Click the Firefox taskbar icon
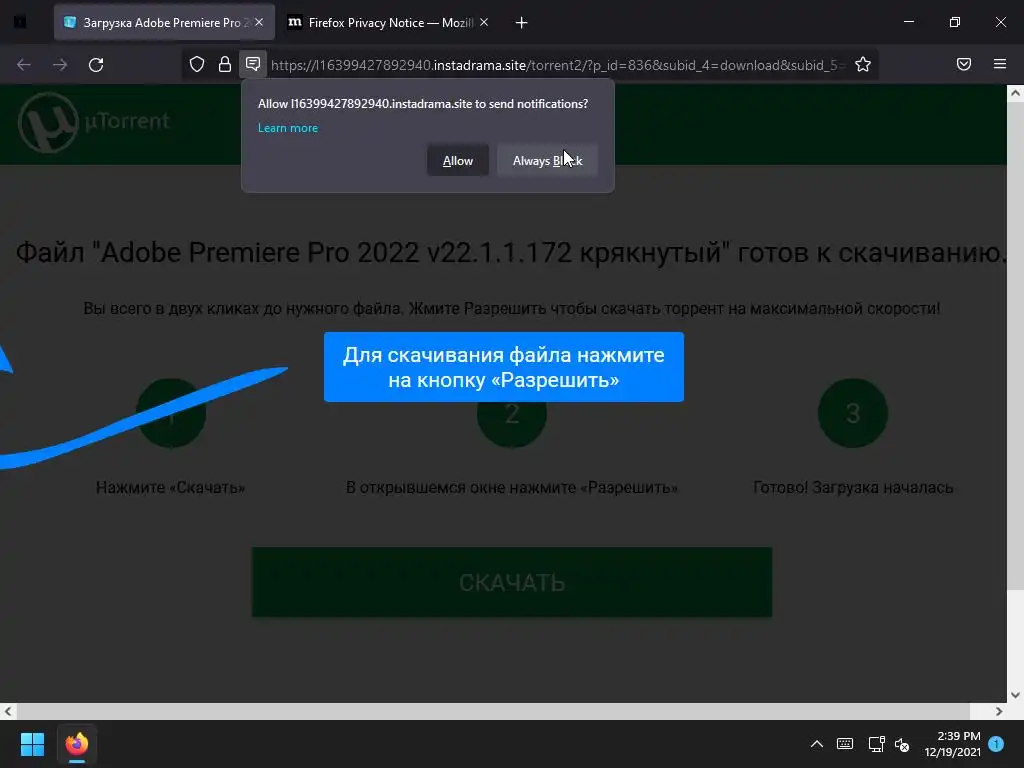Image resolution: width=1024 pixels, height=768 pixels. pyautogui.click(x=77, y=744)
